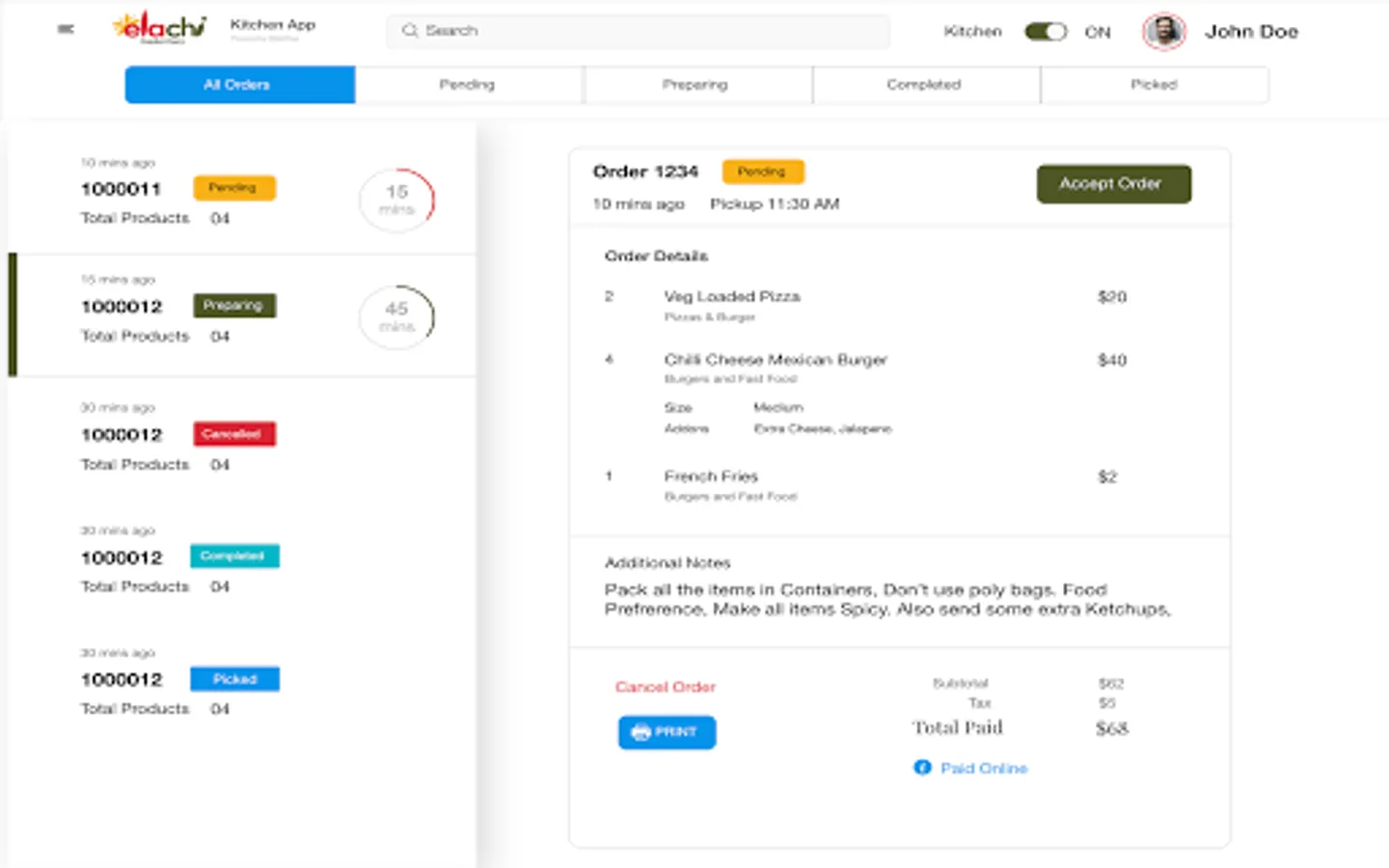Image resolution: width=1389 pixels, height=868 pixels.
Task: Switch to the All Orders tab
Action: [239, 85]
